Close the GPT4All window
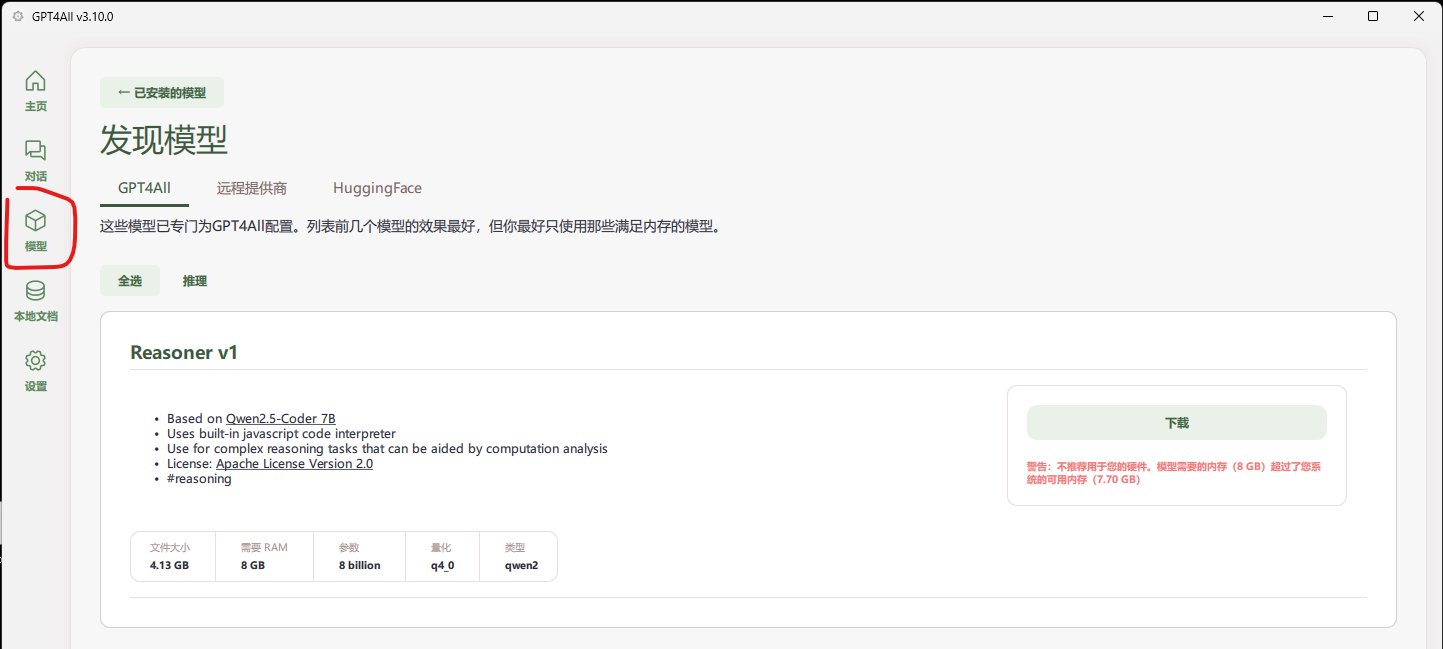Image resolution: width=1443 pixels, height=649 pixels. tap(1419, 16)
